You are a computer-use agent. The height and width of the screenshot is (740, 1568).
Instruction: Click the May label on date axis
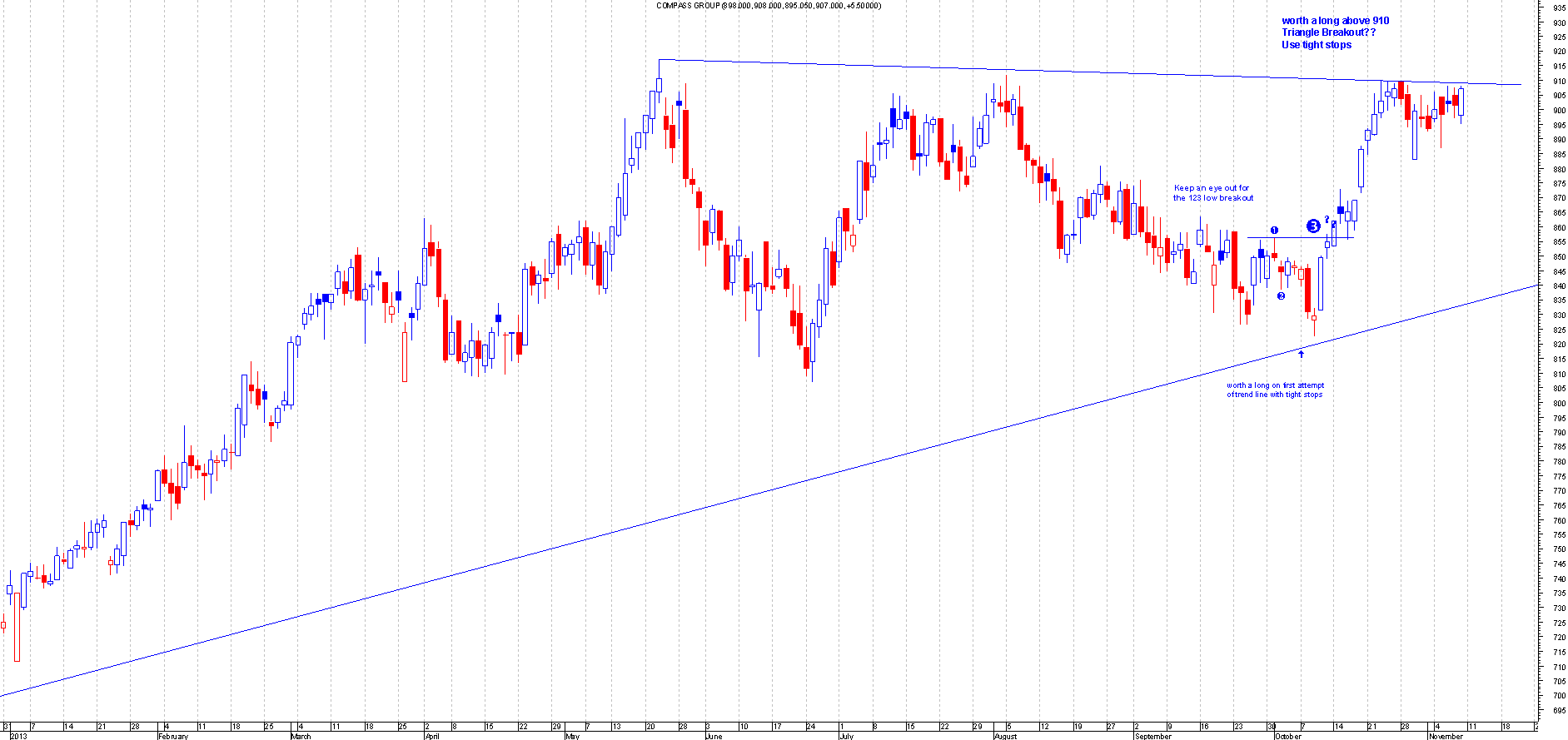572,736
